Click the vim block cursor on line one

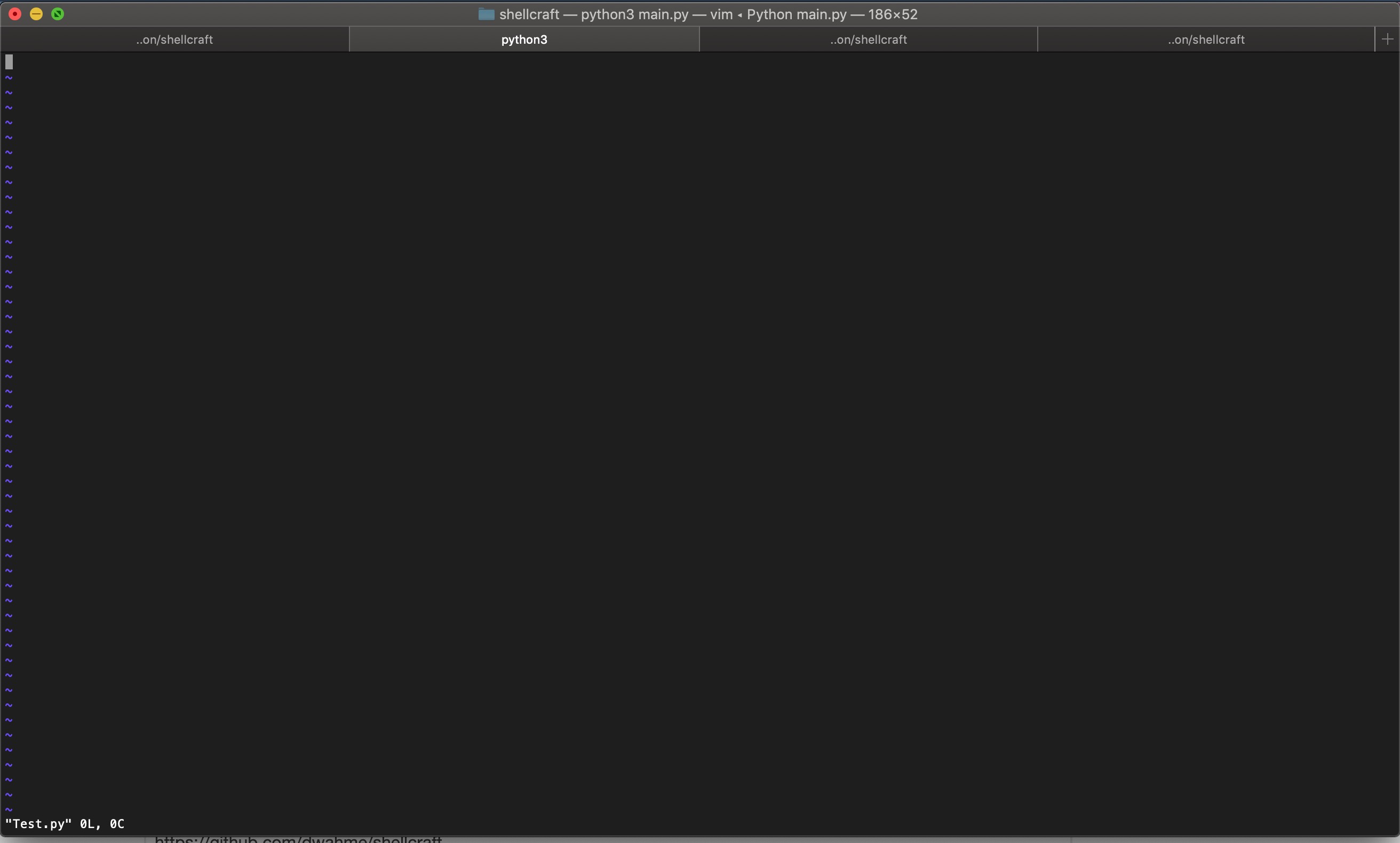[9, 62]
